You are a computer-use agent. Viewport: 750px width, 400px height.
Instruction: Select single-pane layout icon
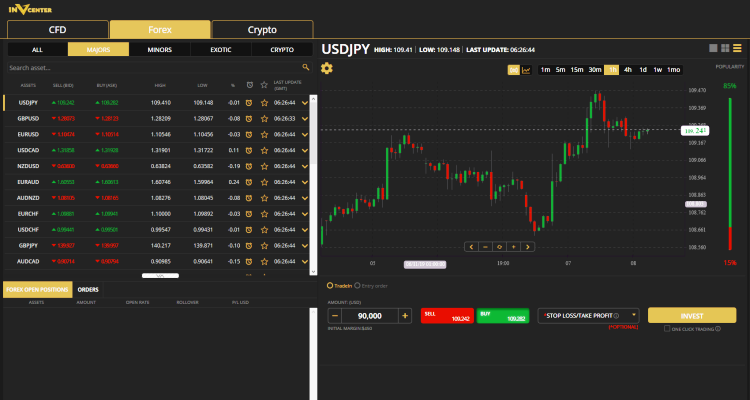pos(713,48)
